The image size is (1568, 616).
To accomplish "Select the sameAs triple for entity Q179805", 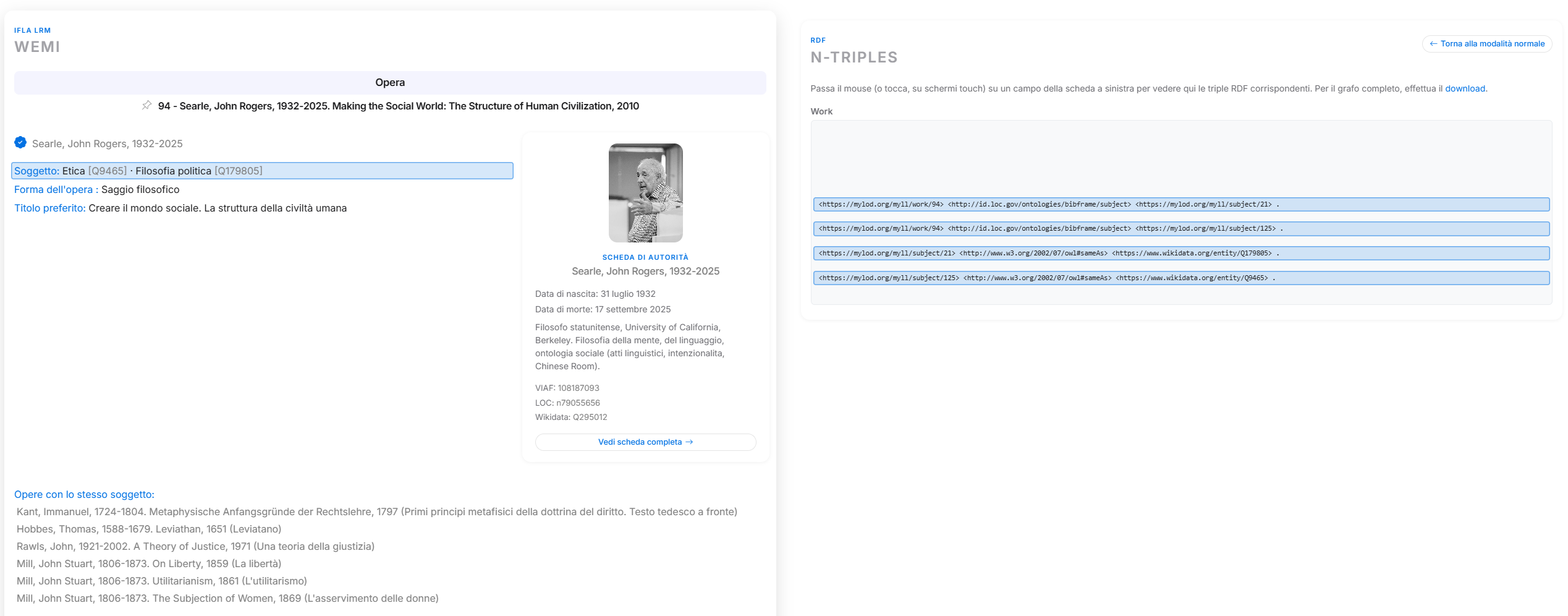I will coord(1181,254).
